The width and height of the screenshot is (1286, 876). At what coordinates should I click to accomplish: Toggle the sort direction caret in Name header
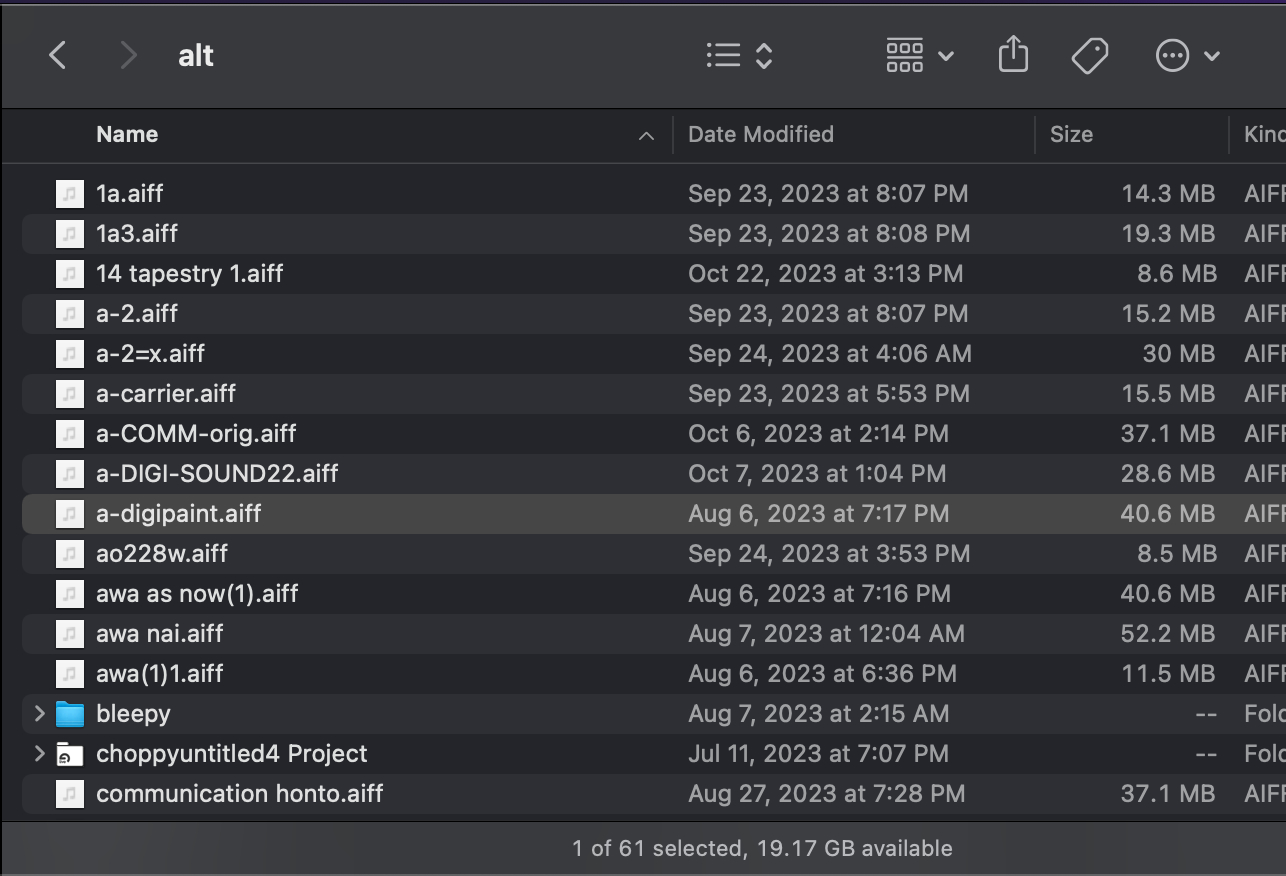[x=646, y=136]
